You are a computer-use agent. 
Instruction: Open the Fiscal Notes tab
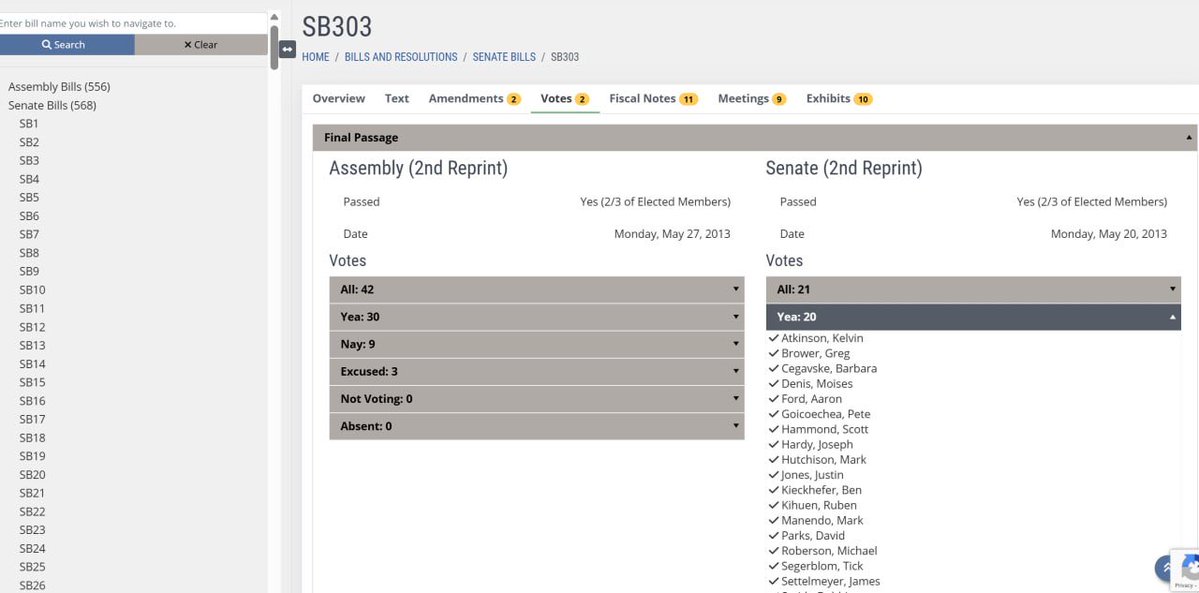pyautogui.click(x=653, y=99)
